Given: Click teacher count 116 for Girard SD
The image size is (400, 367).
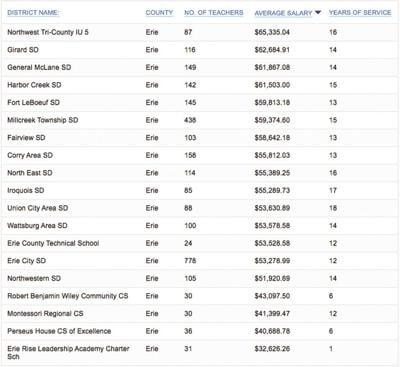Looking at the screenshot, I should (190, 50).
